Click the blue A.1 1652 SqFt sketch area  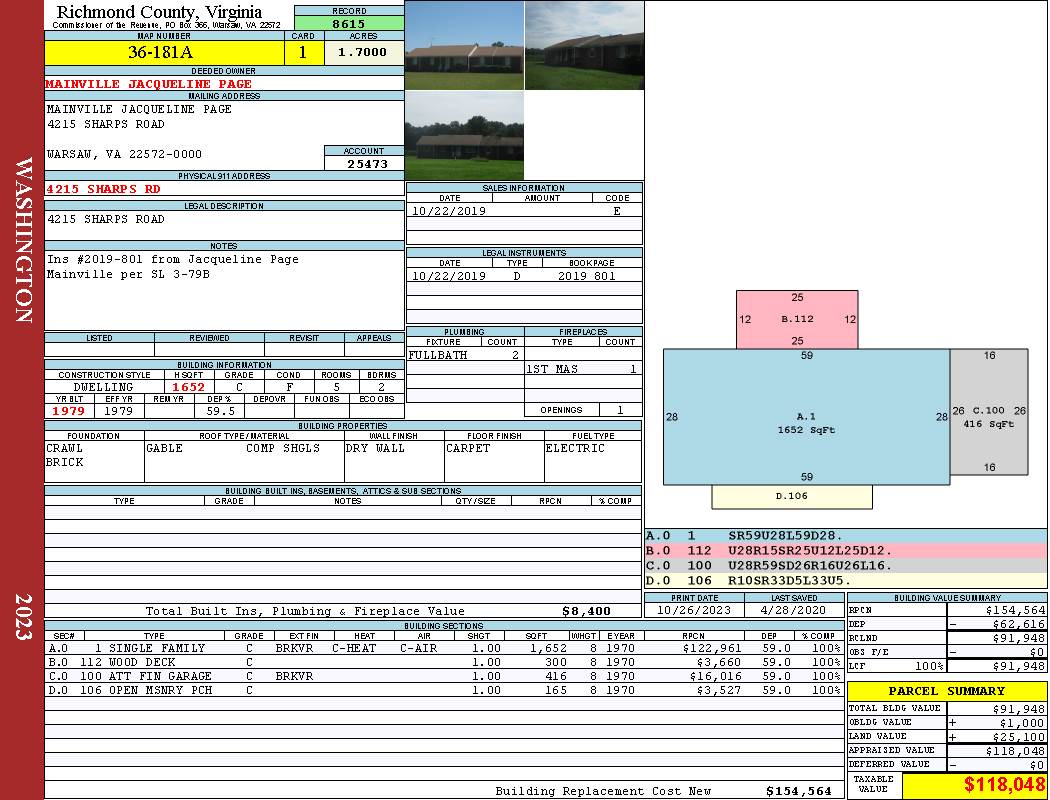806,416
